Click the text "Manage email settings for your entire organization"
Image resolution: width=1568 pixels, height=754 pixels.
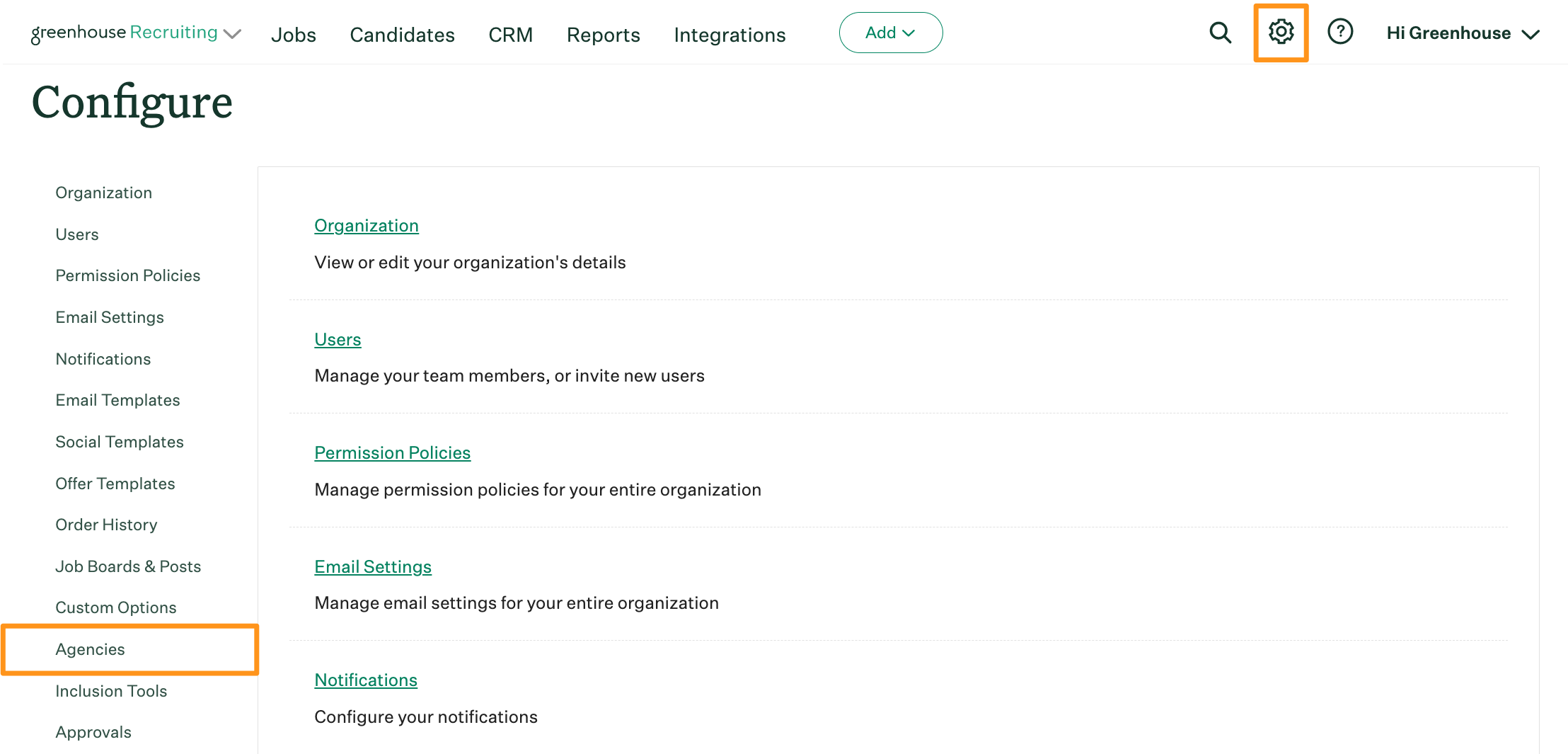517,603
